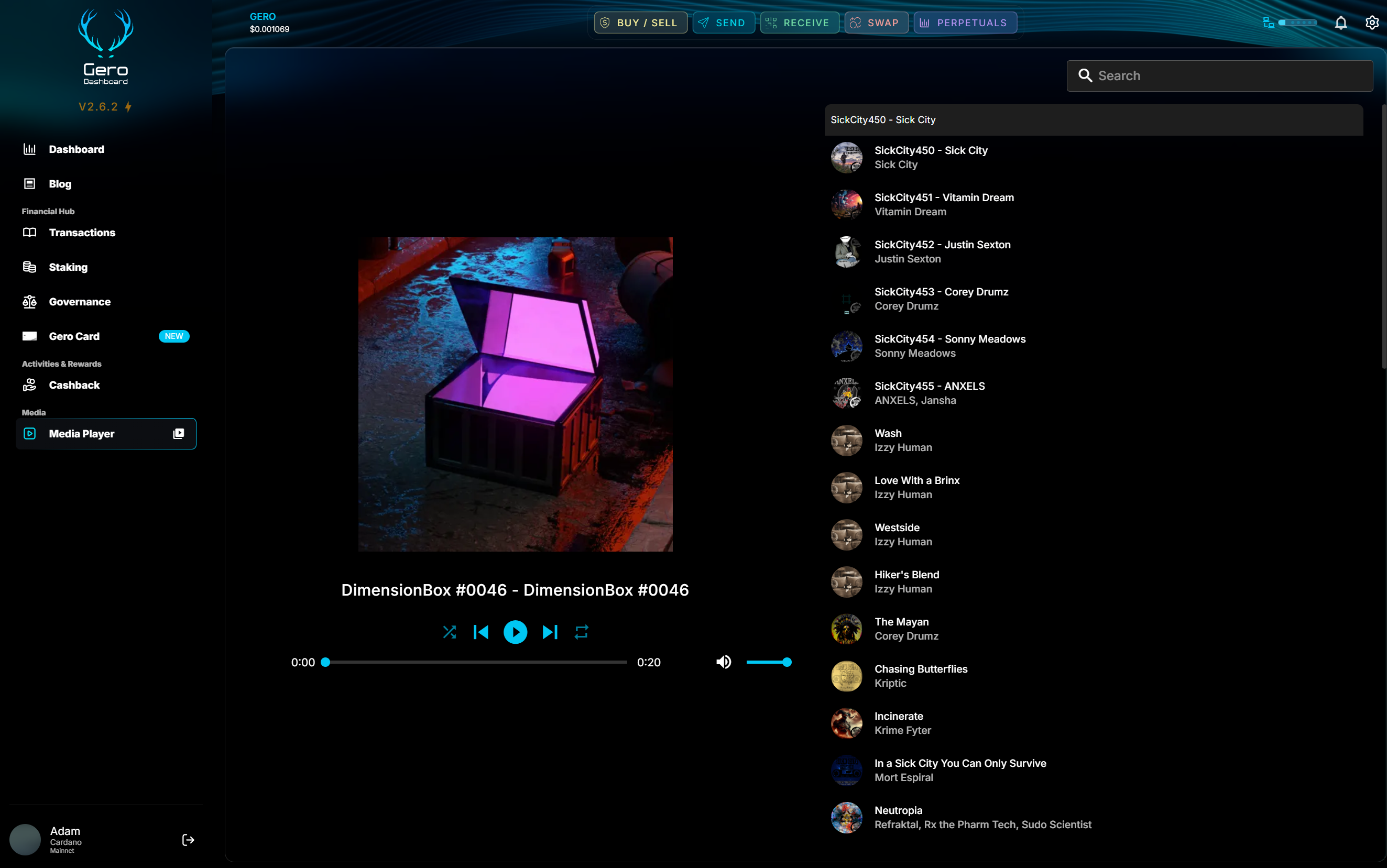
Task: Open the notifications bell
Action: tap(1340, 23)
